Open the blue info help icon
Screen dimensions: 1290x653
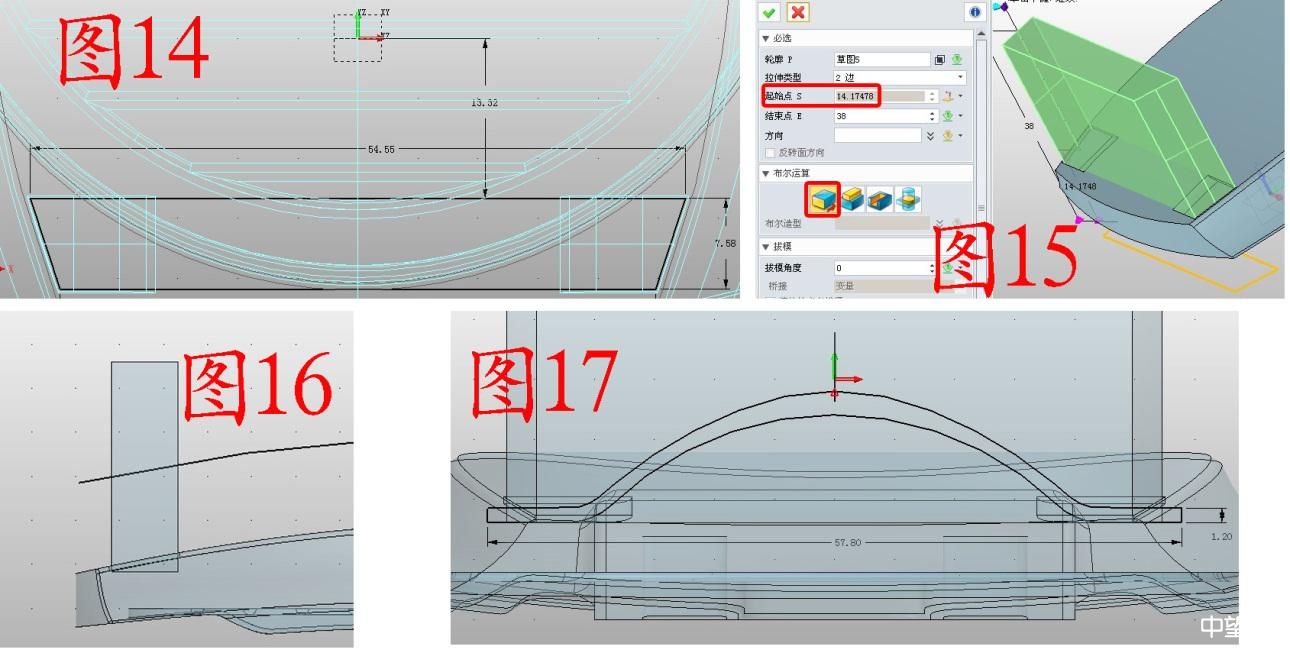tap(974, 12)
